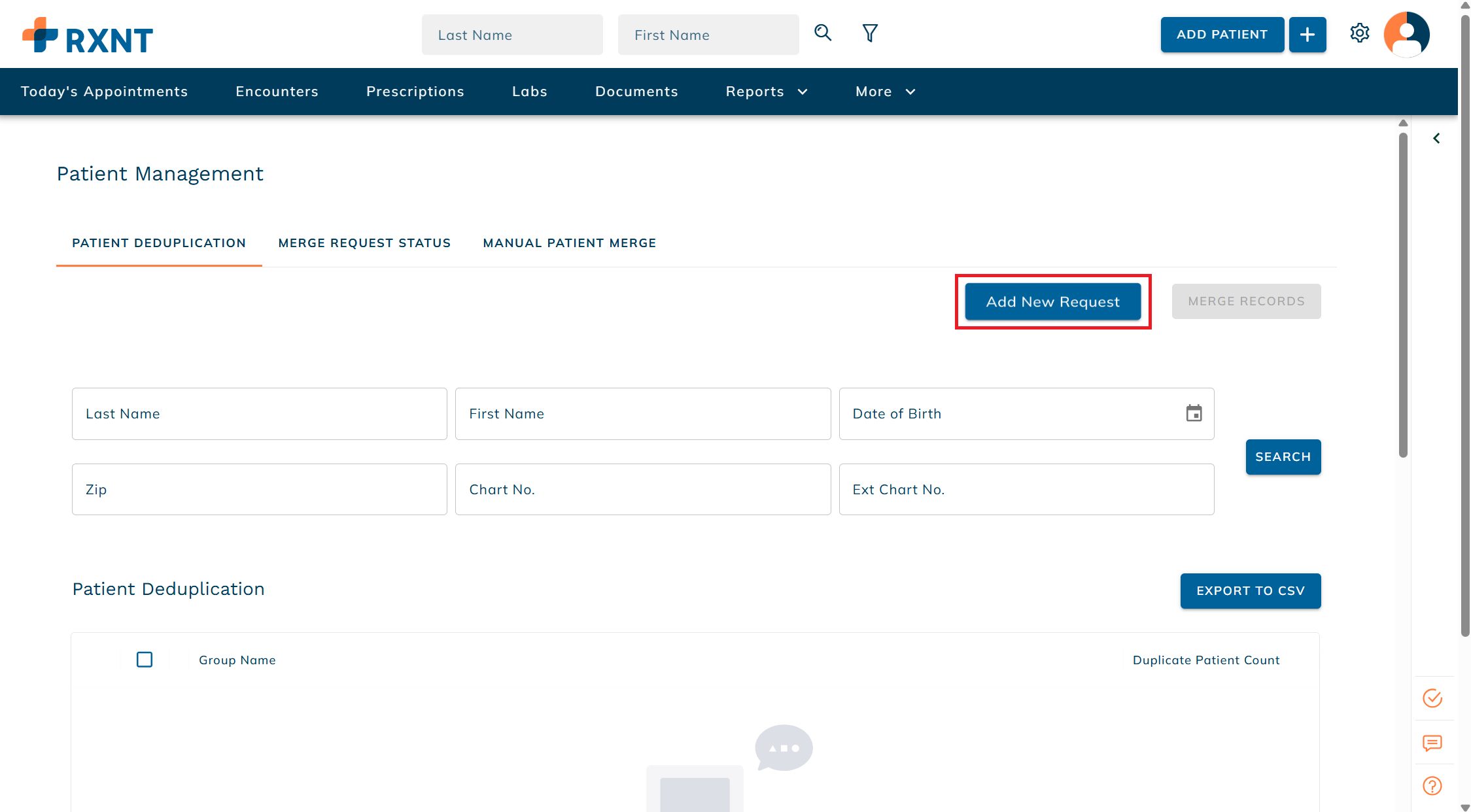Open the patient filter funnel icon
Image resolution: width=1471 pixels, height=812 pixels.
click(x=869, y=33)
